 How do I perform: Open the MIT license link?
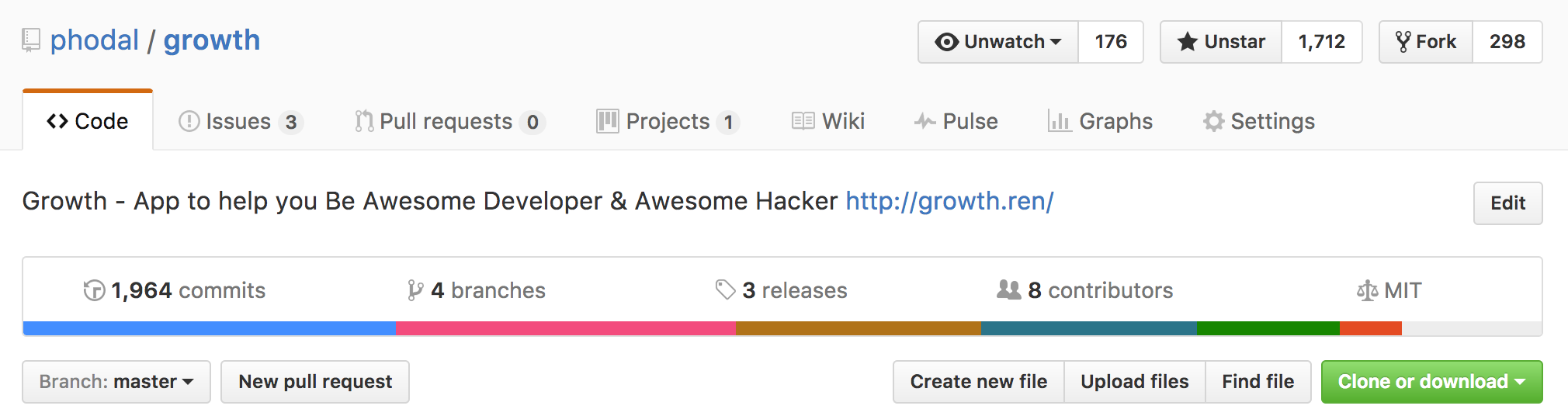pyautogui.click(x=1389, y=290)
